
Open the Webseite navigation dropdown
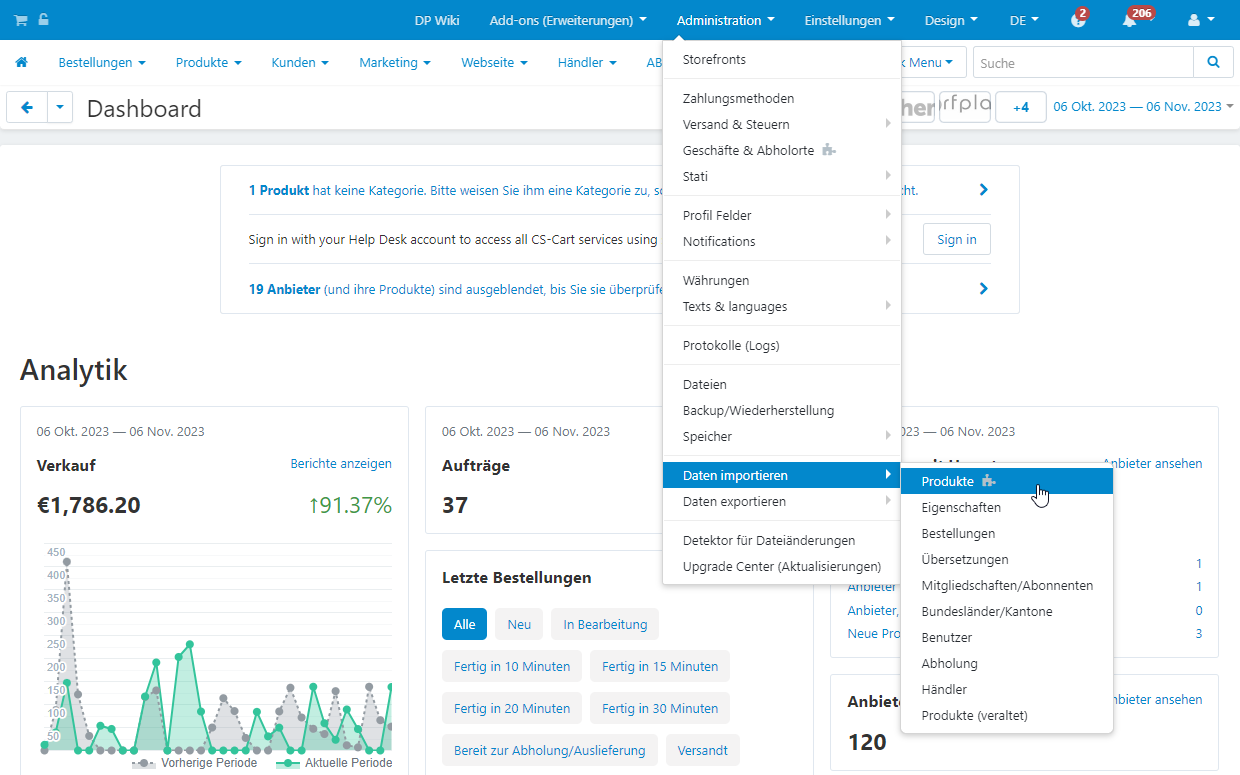pos(494,62)
